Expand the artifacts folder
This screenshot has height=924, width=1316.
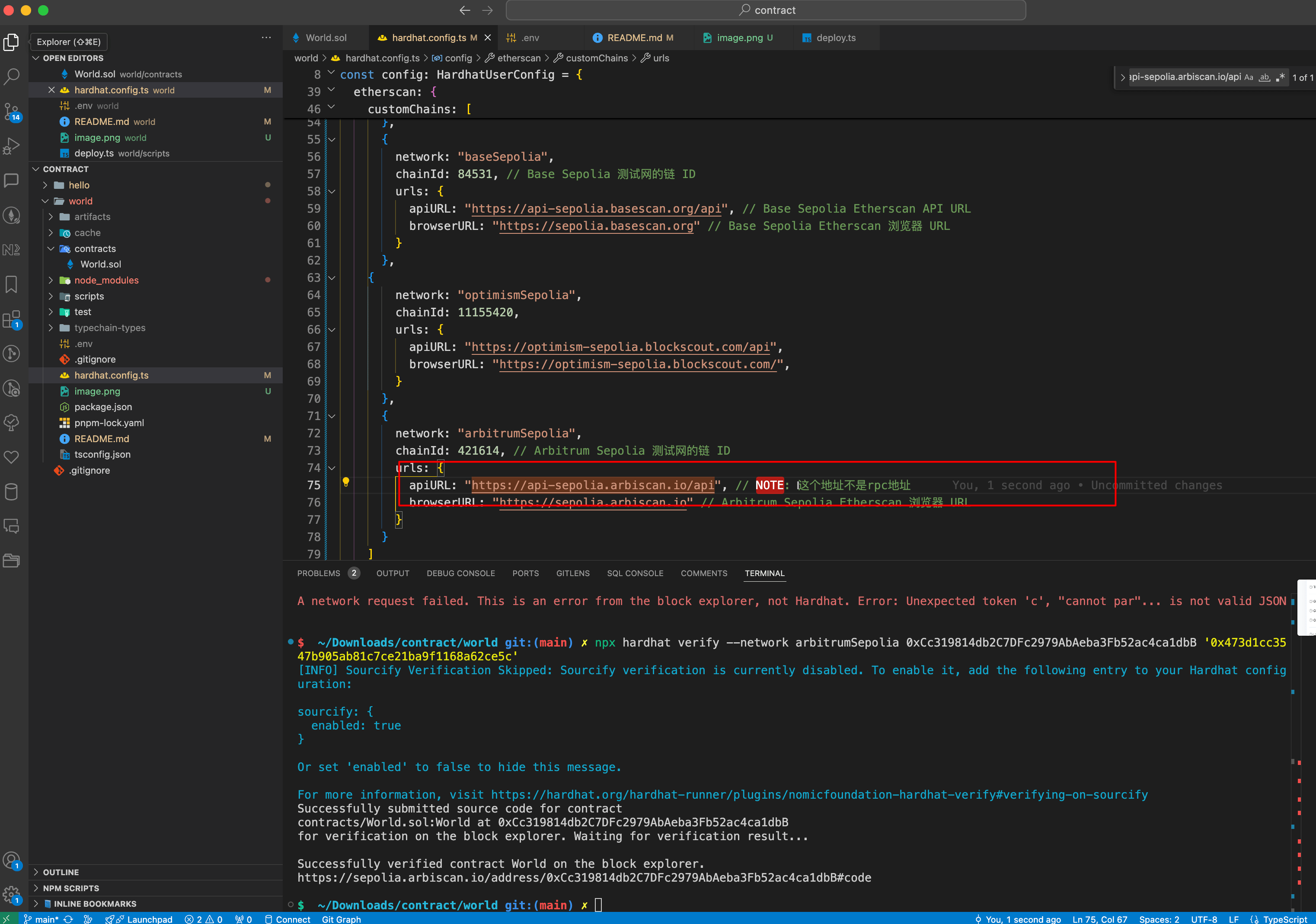click(x=51, y=217)
